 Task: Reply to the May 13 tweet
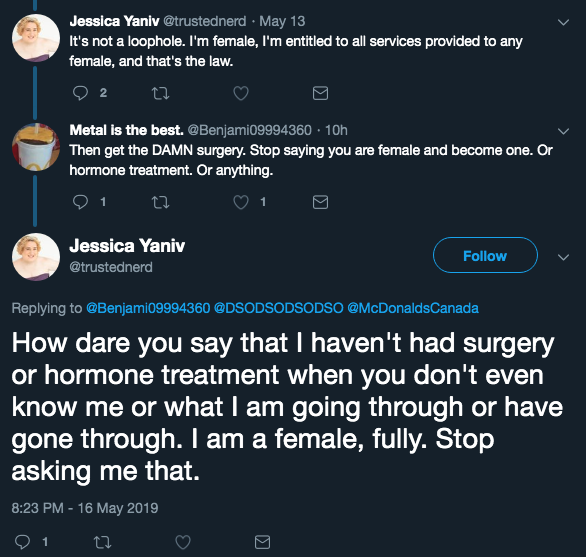(80, 93)
